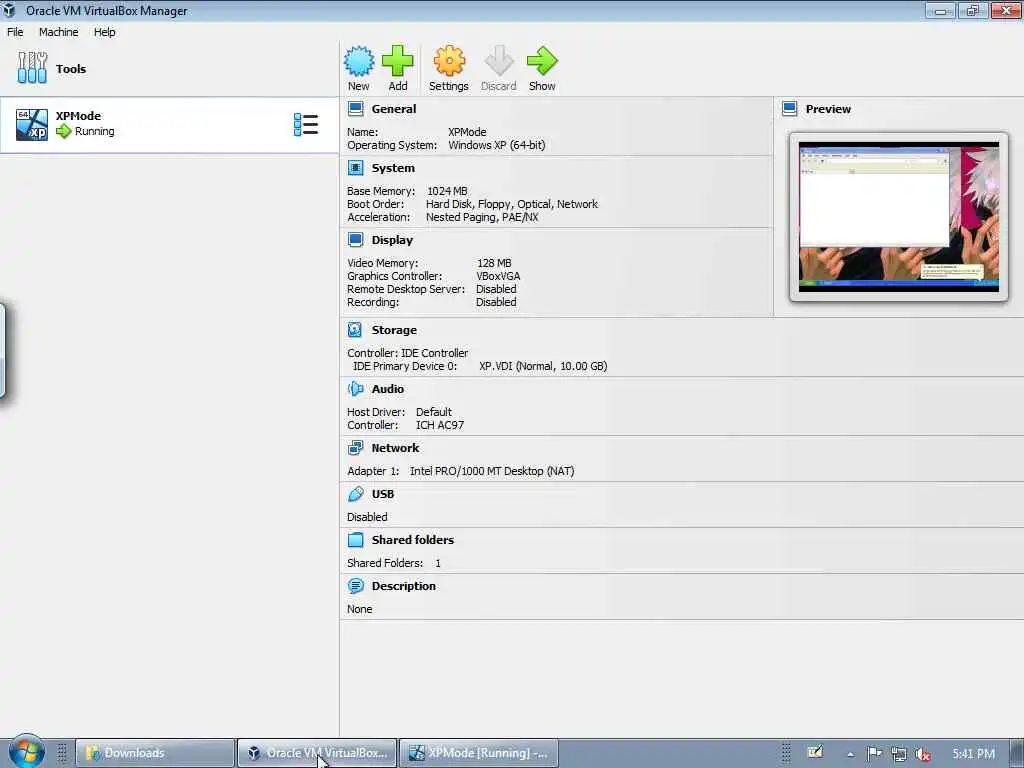The width and height of the screenshot is (1024, 768).
Task: Click the muted volume tray icon
Action: click(x=923, y=754)
